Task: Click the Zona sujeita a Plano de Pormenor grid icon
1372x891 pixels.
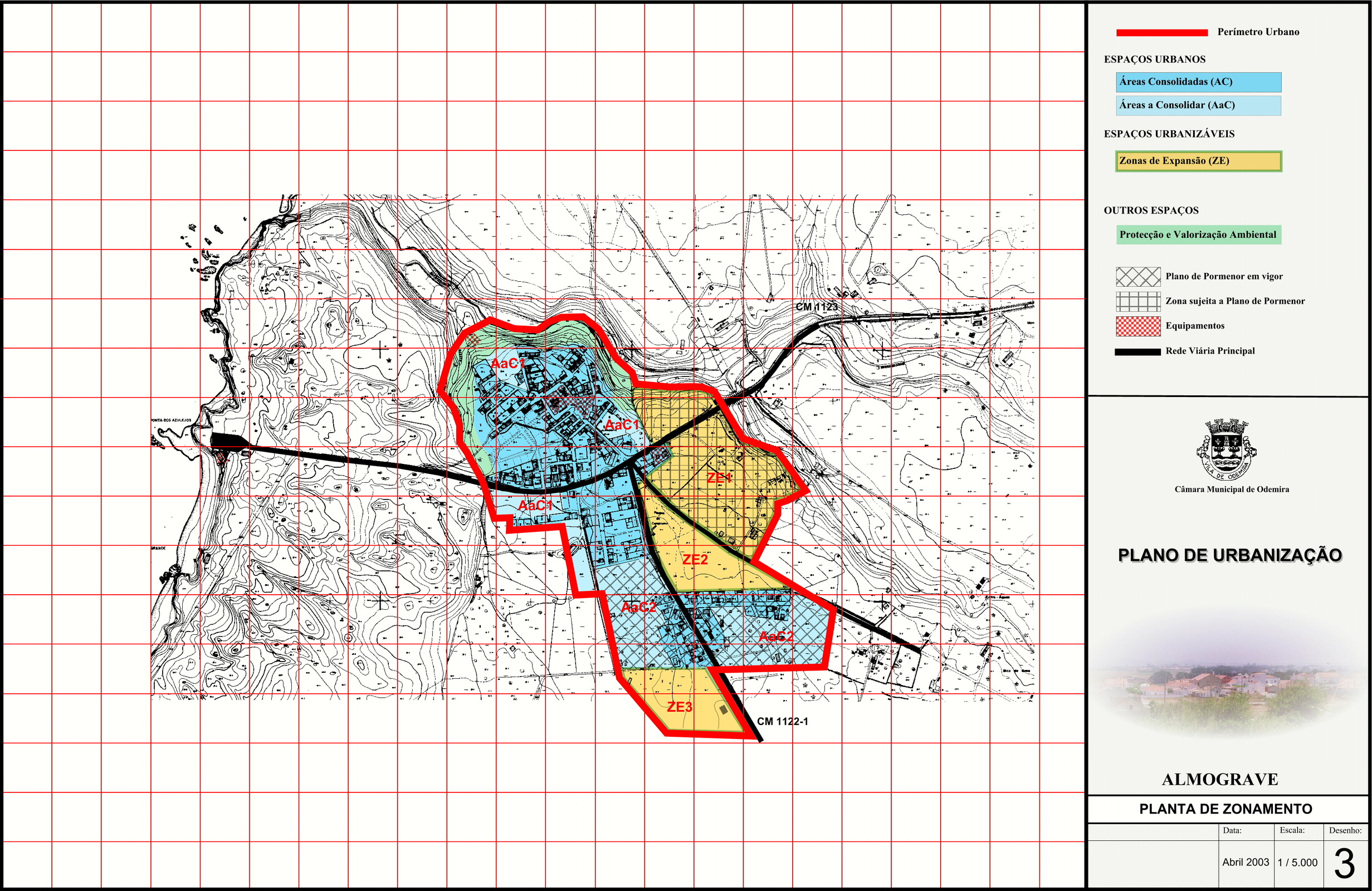Action: click(1137, 301)
